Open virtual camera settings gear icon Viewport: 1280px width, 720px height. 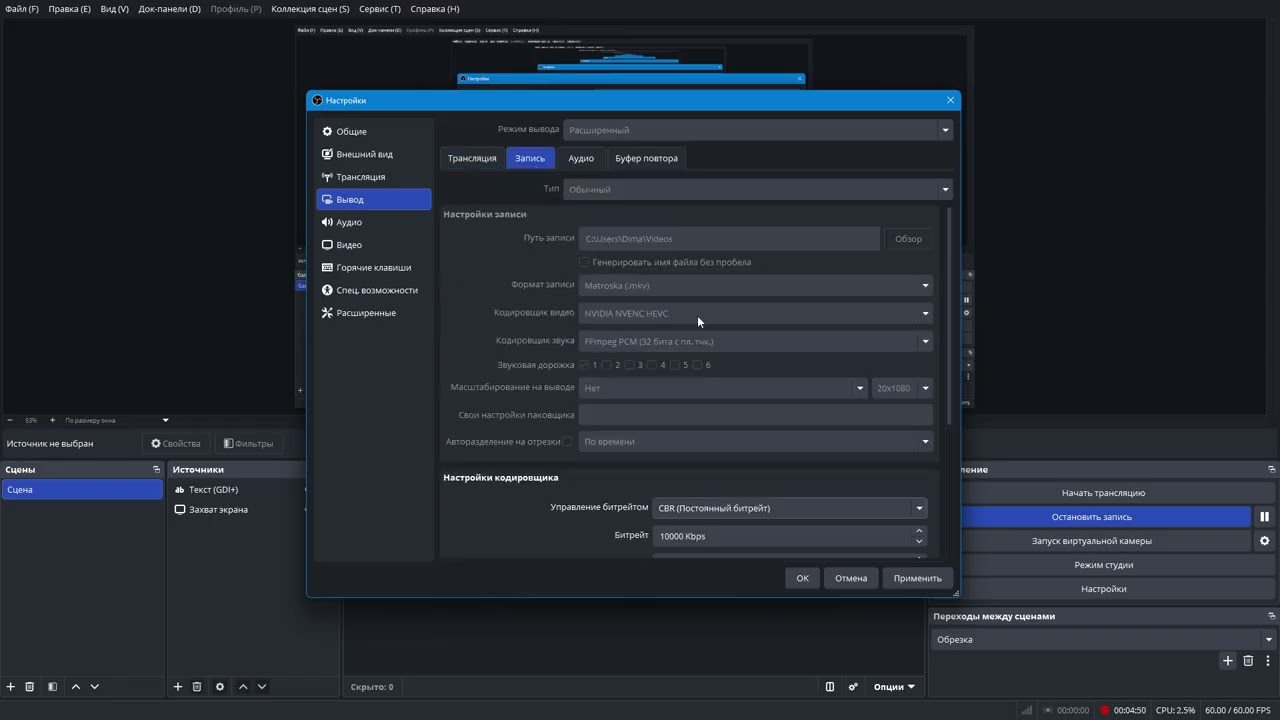[1265, 541]
